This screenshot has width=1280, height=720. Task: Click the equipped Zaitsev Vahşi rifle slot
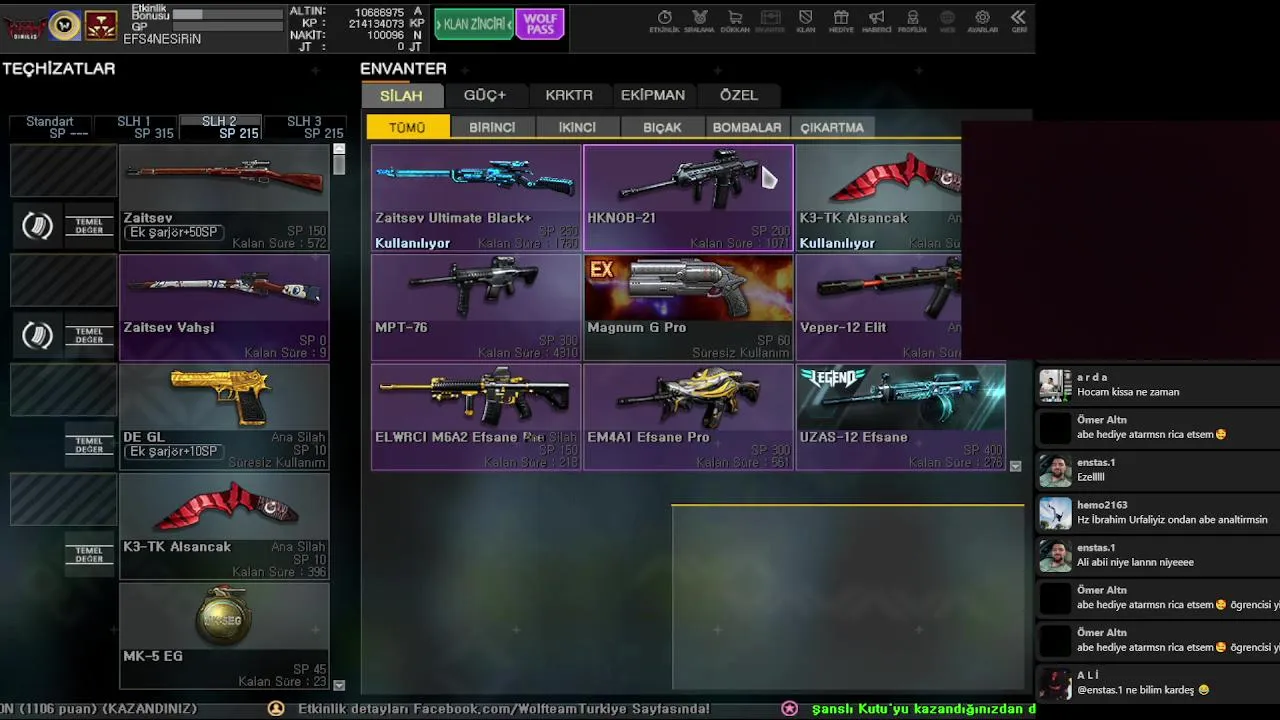pos(224,307)
